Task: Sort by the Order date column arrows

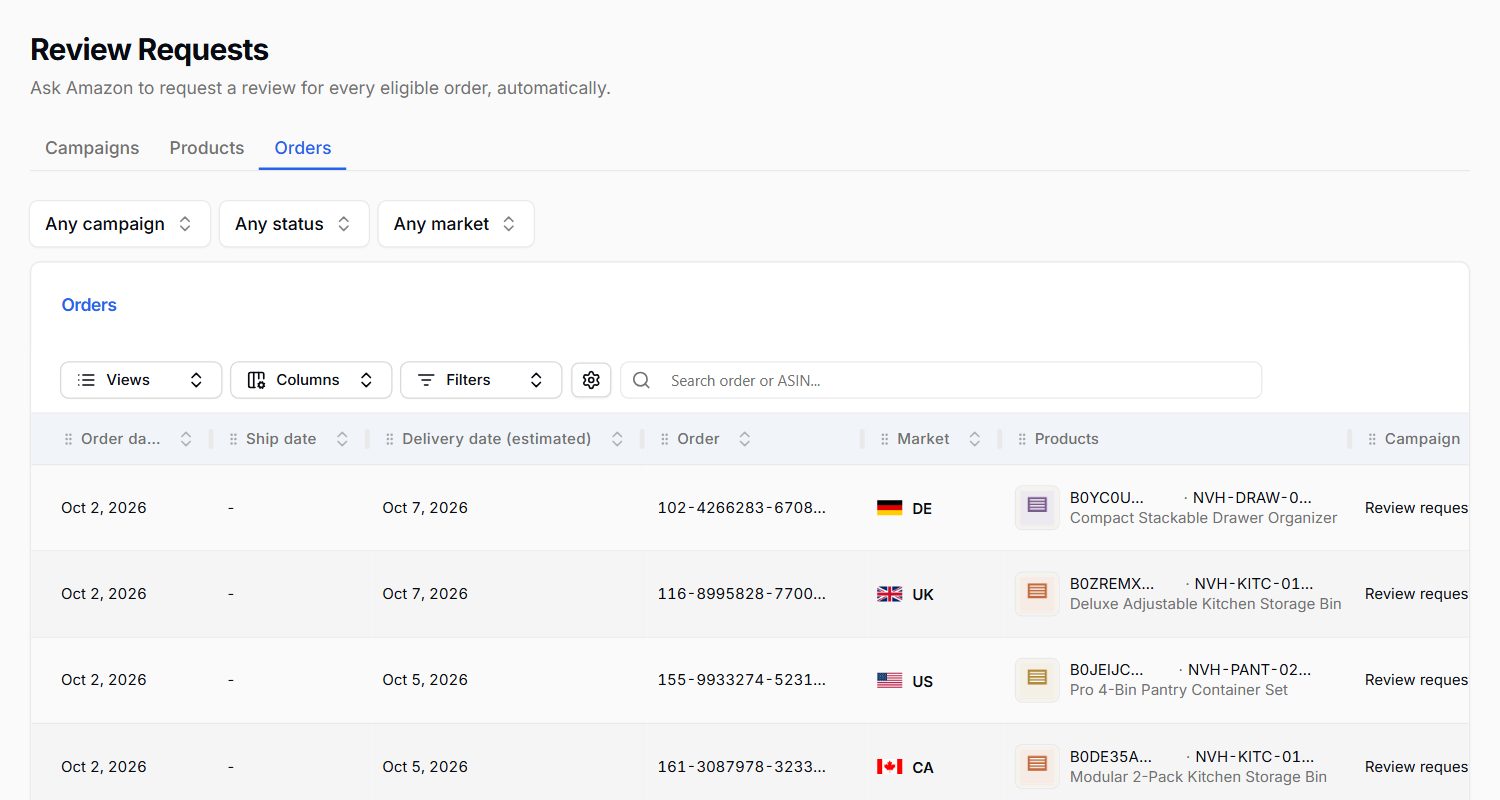Action: tap(185, 439)
